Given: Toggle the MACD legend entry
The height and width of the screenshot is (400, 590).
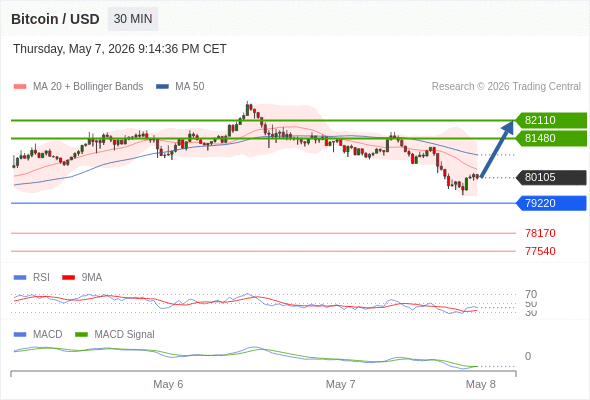Looking at the screenshot, I should (x=38, y=334).
